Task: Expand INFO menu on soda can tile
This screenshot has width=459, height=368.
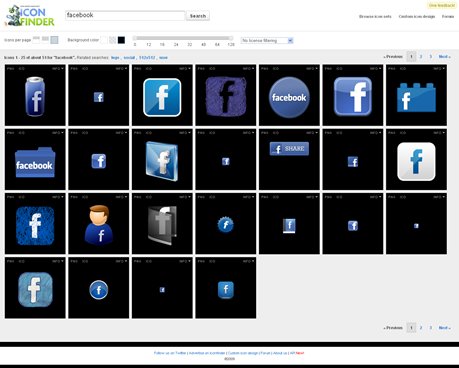Action: tap(58, 68)
